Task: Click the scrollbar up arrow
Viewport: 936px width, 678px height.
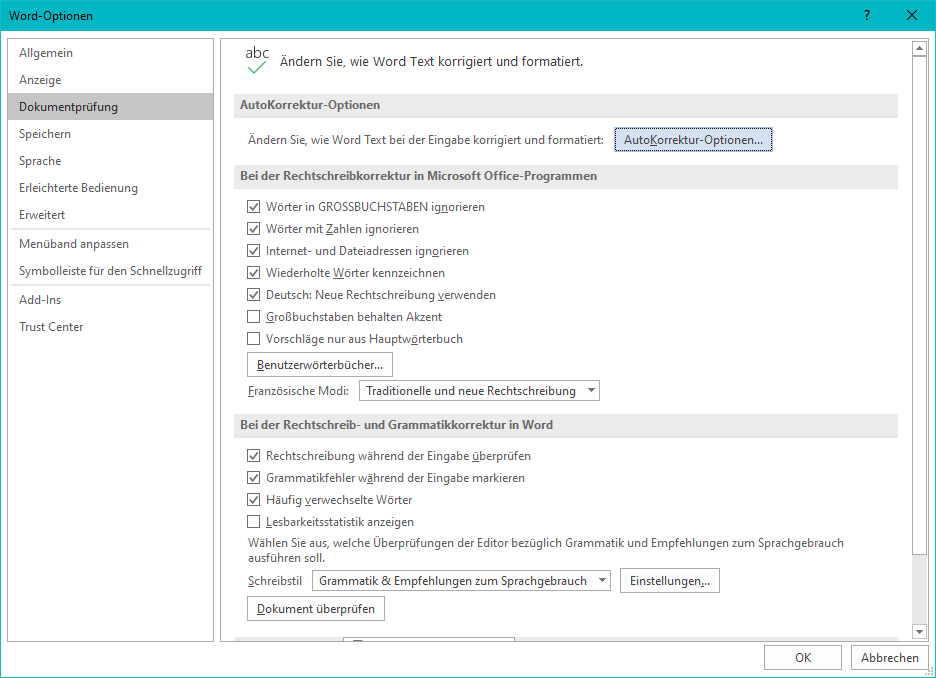Action: click(x=919, y=48)
